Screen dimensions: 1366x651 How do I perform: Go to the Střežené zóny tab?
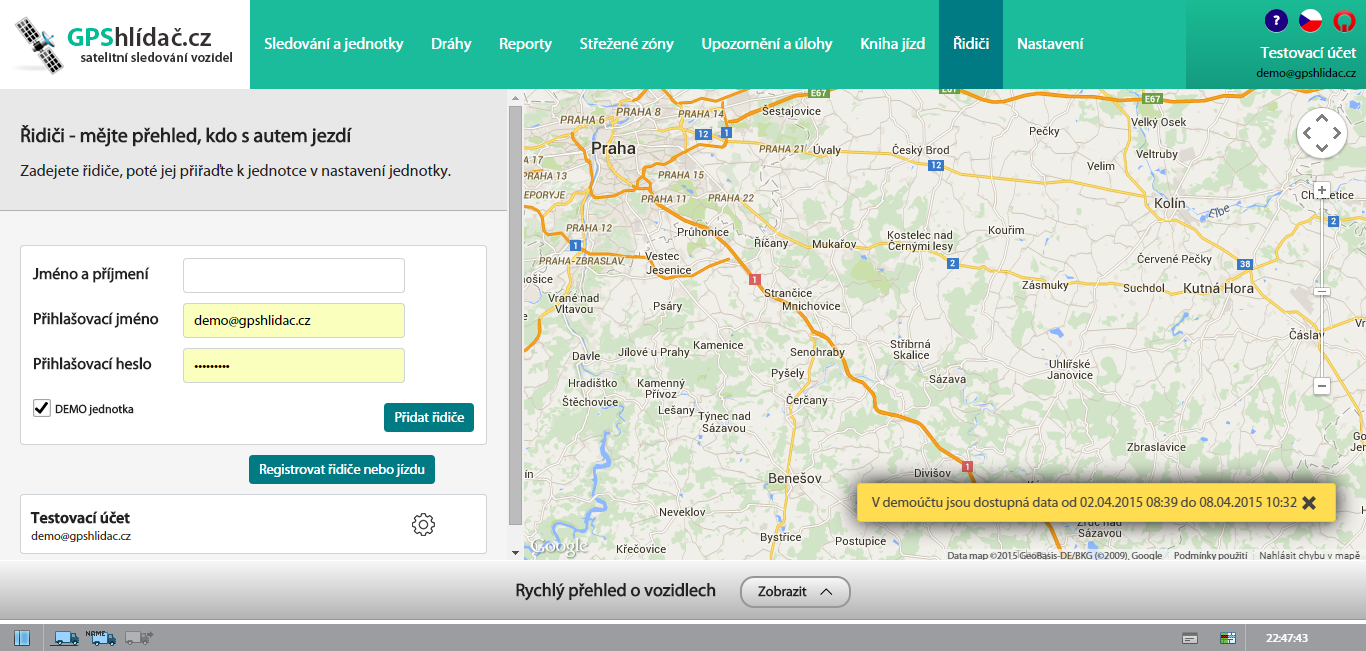(x=626, y=44)
